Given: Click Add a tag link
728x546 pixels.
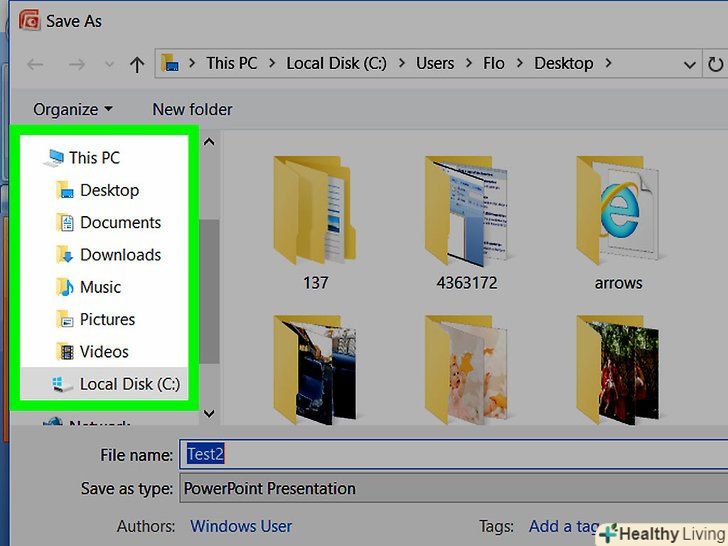Looking at the screenshot, I should [x=564, y=526].
